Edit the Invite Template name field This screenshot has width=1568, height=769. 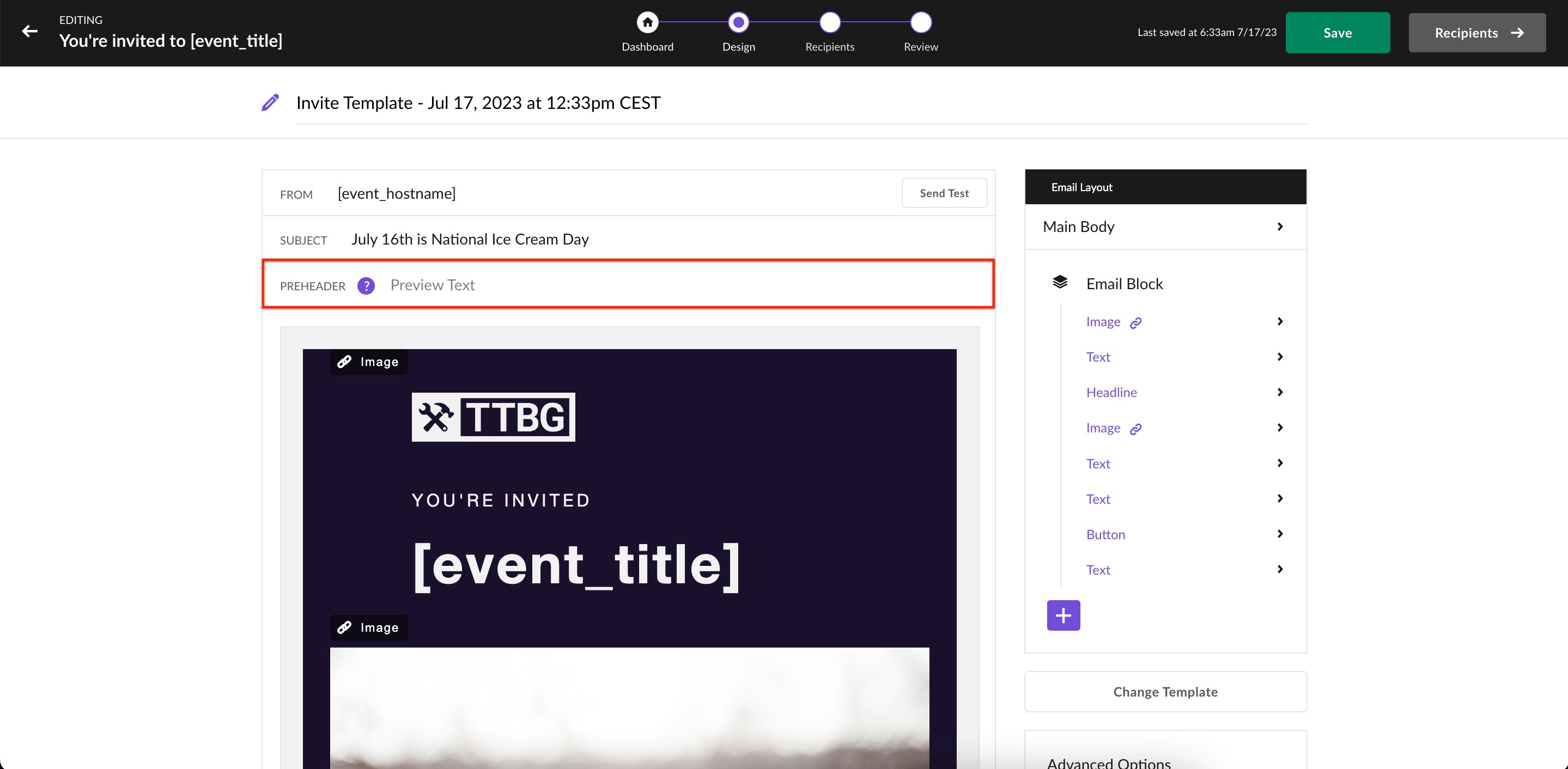tap(801, 103)
